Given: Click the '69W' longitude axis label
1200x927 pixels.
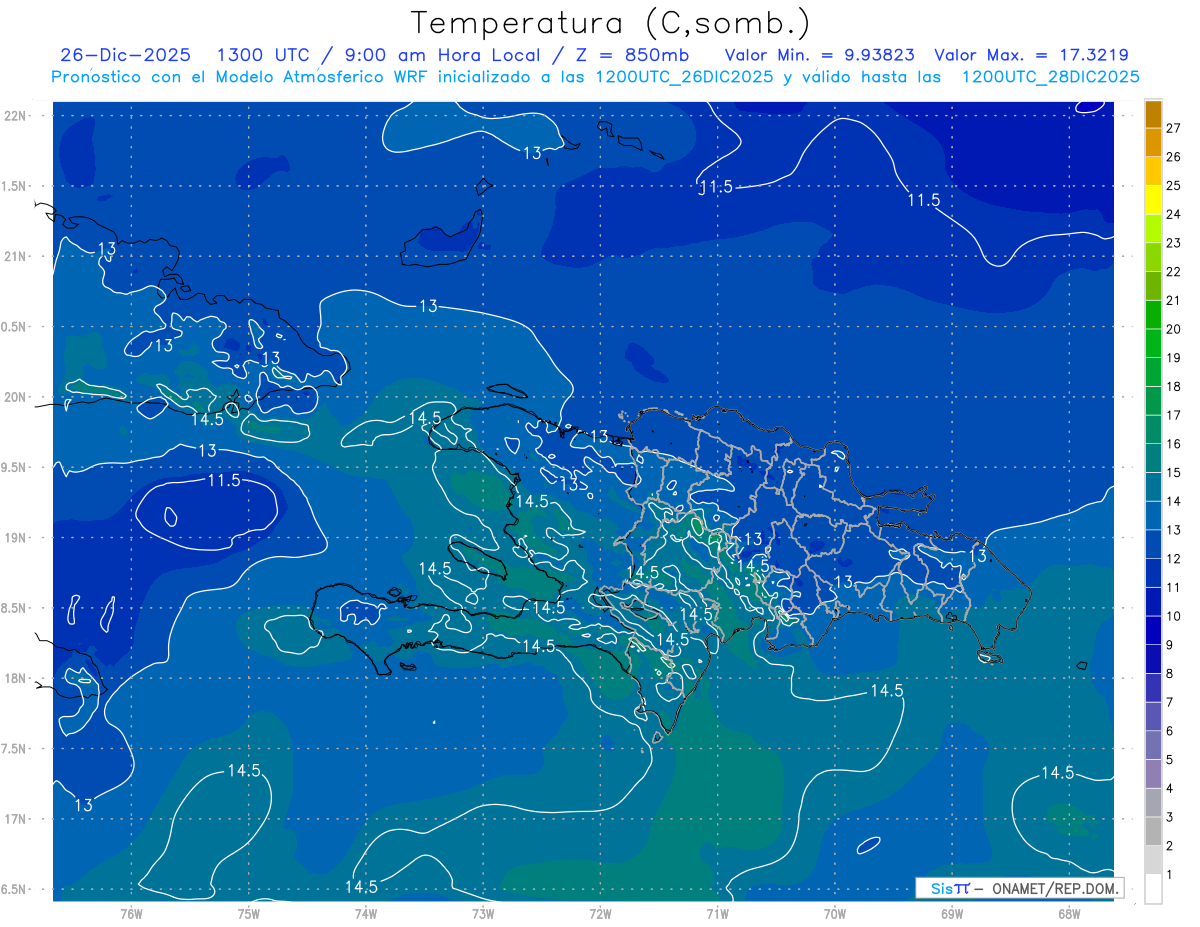Looking at the screenshot, I should click(951, 914).
